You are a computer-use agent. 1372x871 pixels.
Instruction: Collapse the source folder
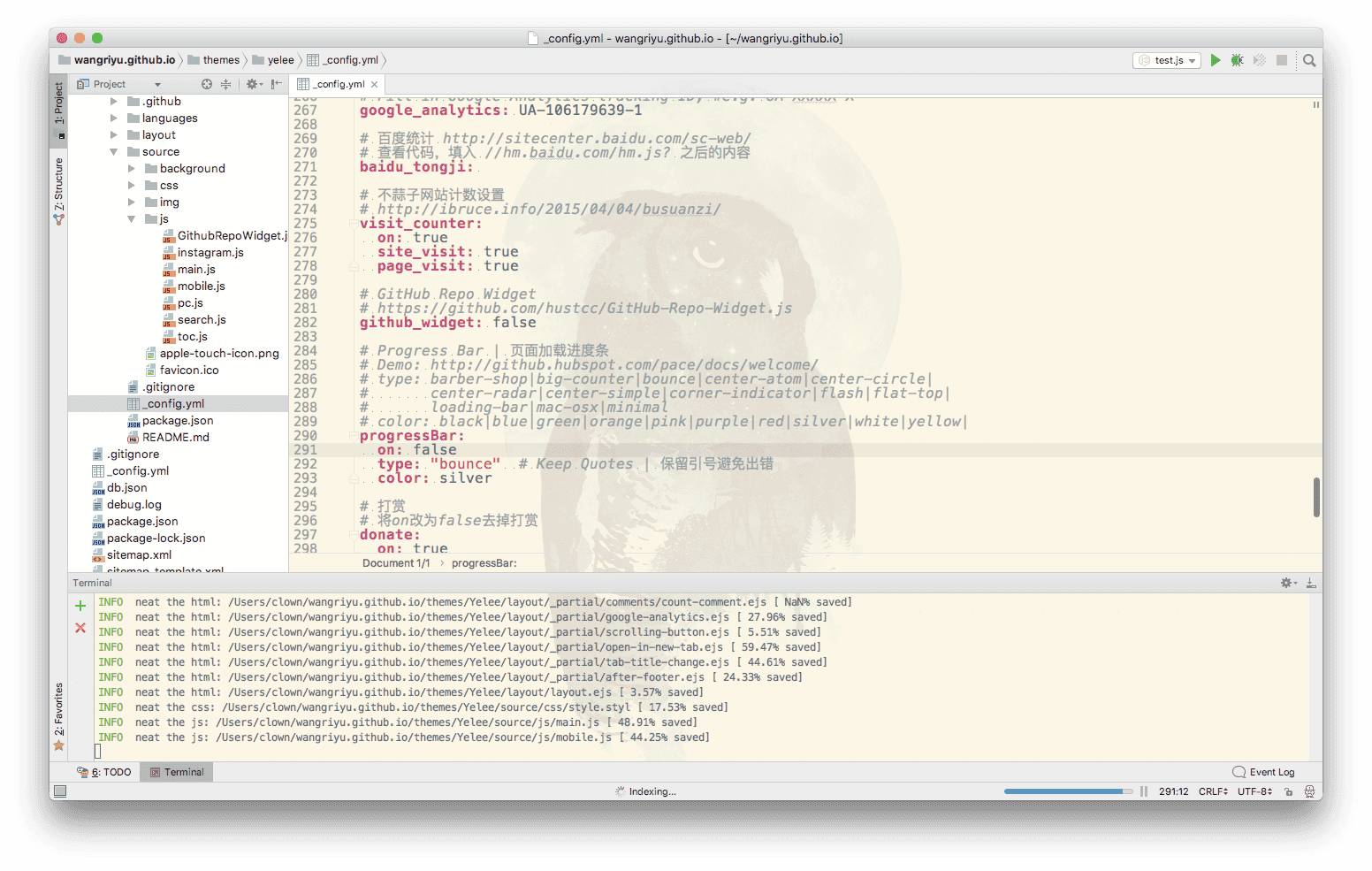(x=113, y=152)
